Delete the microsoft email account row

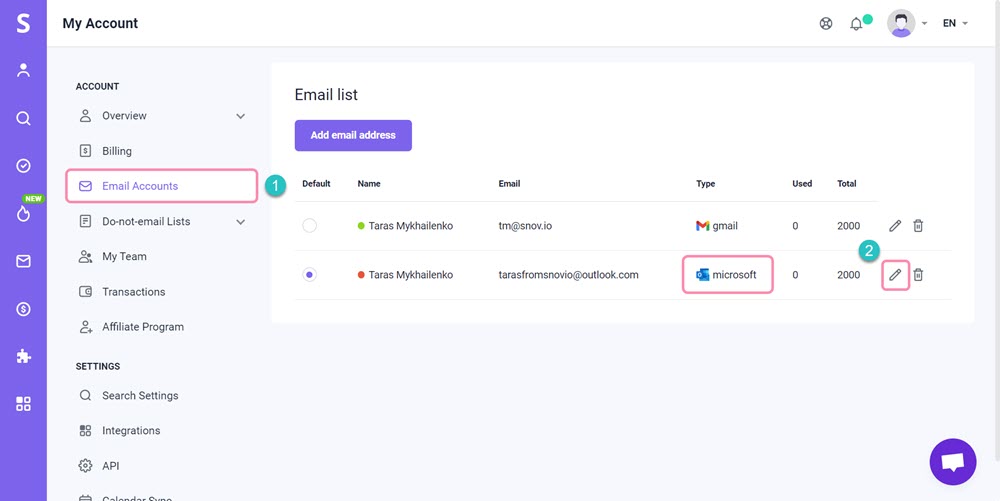coord(918,275)
